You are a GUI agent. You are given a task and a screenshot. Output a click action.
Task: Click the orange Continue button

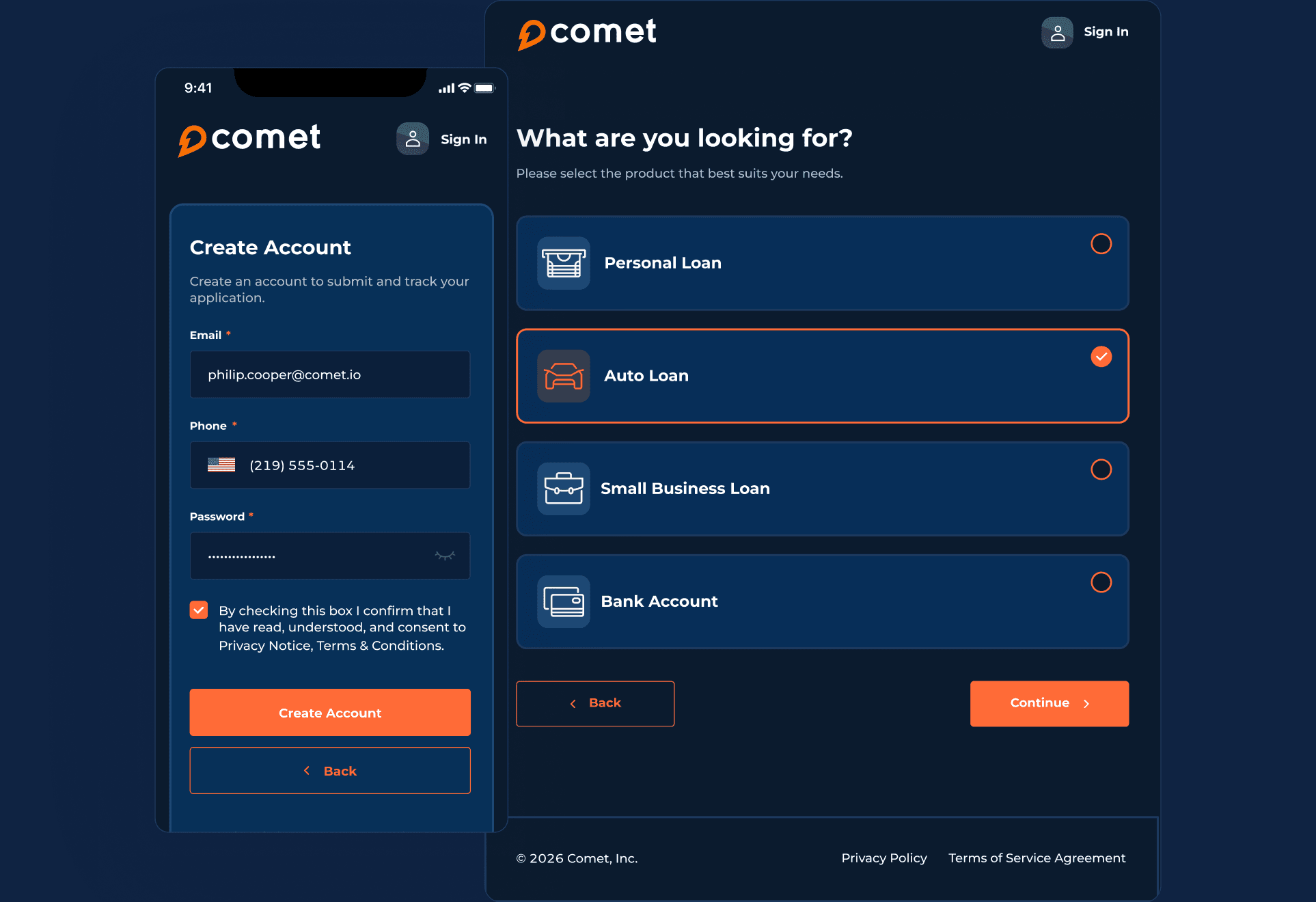[x=1049, y=703]
